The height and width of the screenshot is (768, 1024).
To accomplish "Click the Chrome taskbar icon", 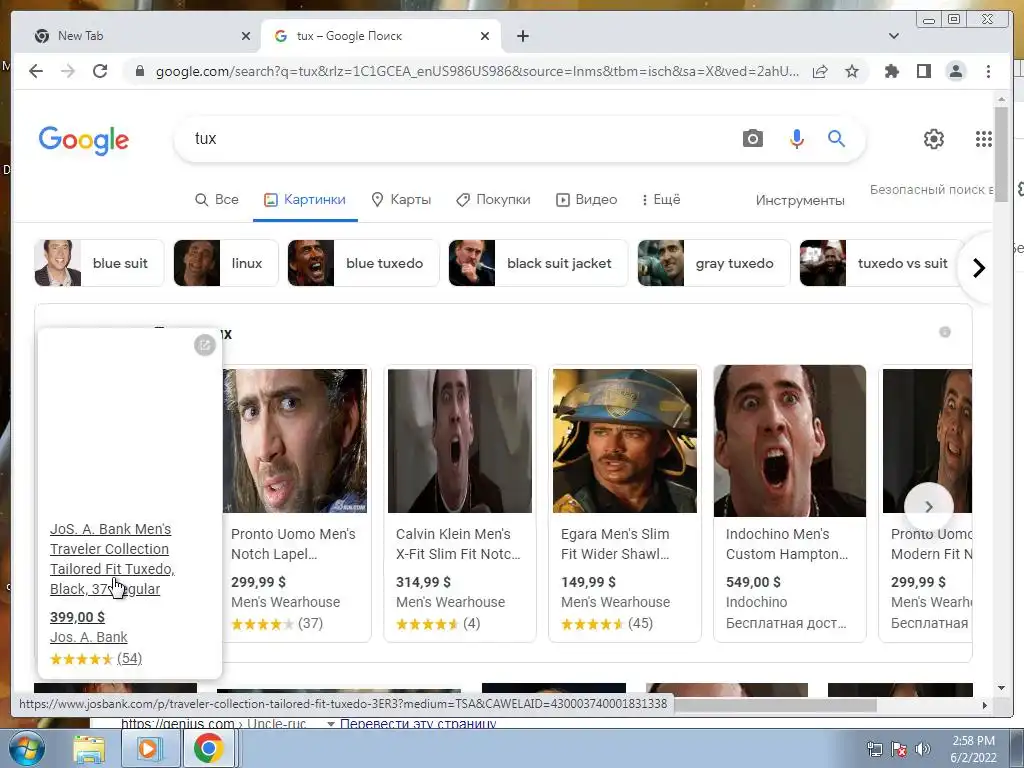I will 208,749.
